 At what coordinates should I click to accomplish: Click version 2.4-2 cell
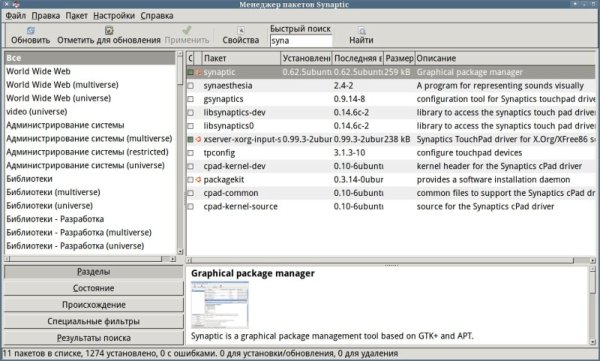point(343,86)
